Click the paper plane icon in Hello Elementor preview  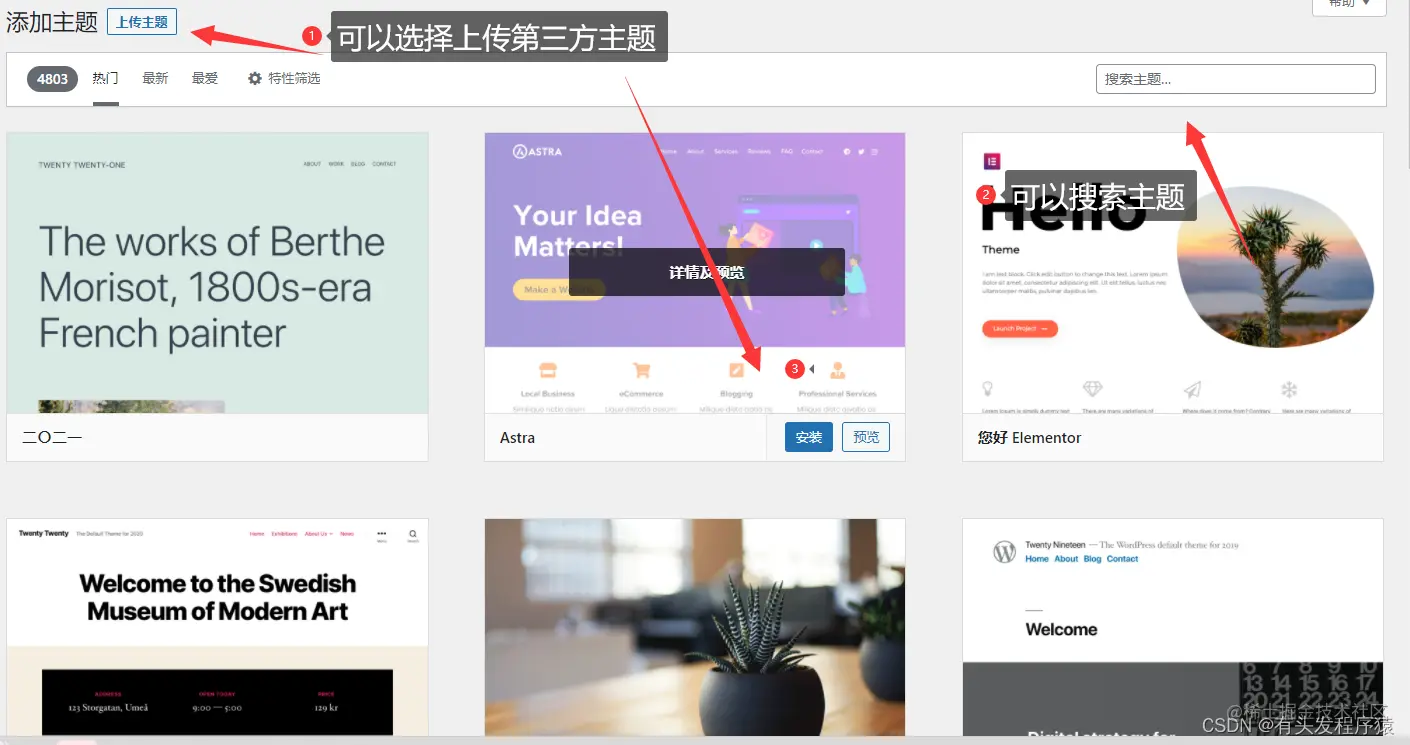(x=1192, y=389)
